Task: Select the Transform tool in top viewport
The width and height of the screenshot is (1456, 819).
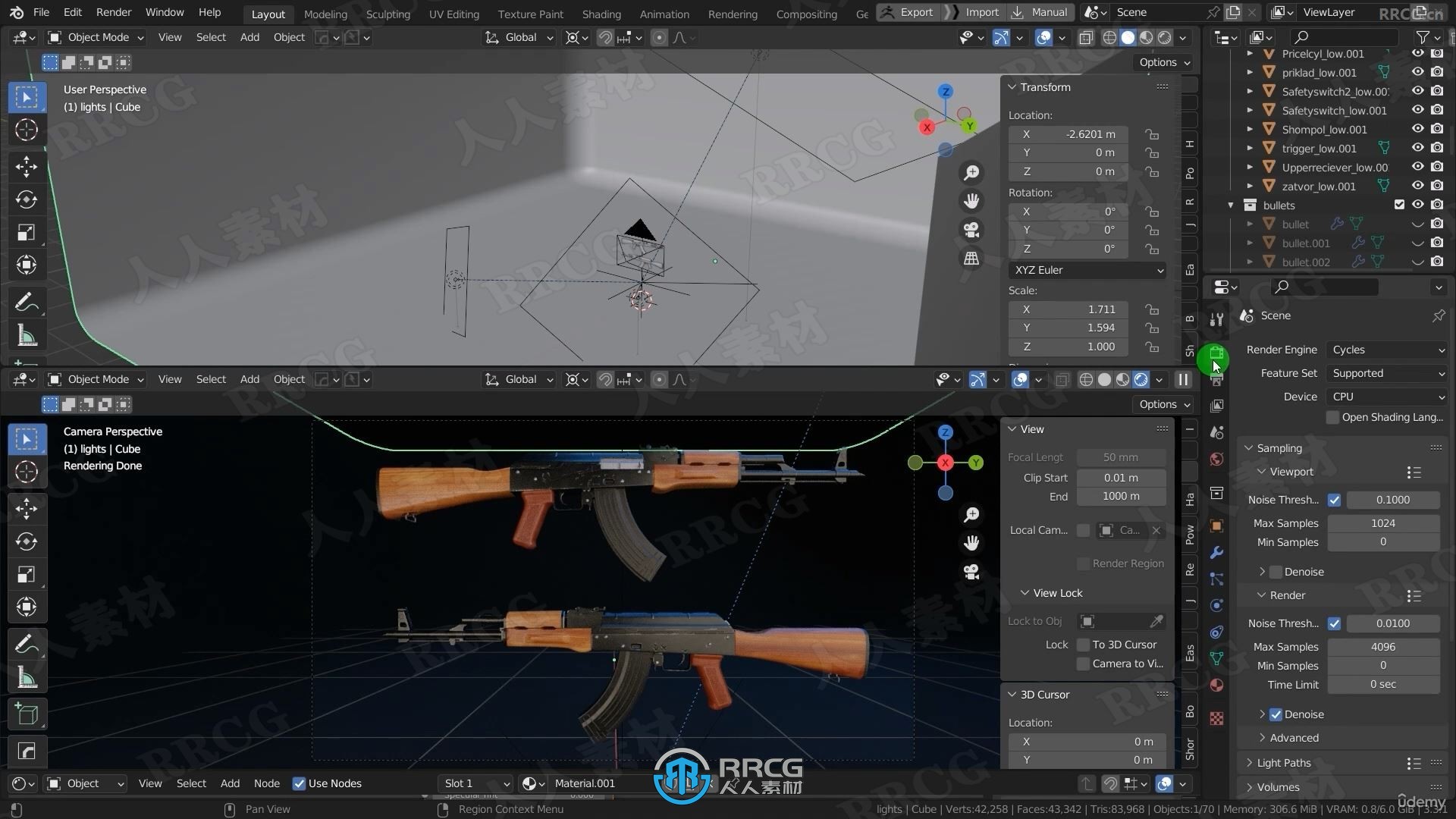Action: click(x=27, y=265)
